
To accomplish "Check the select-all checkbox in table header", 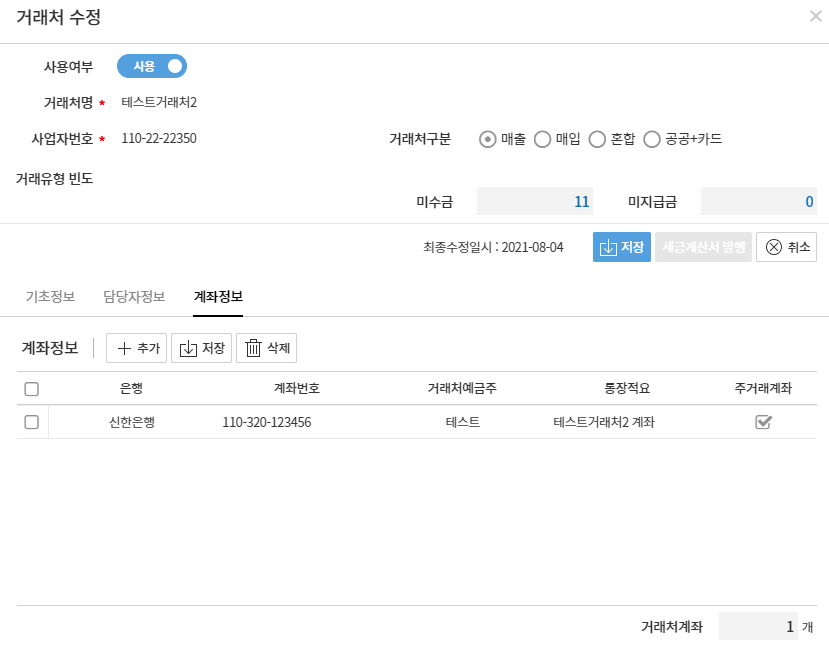I will (31, 389).
